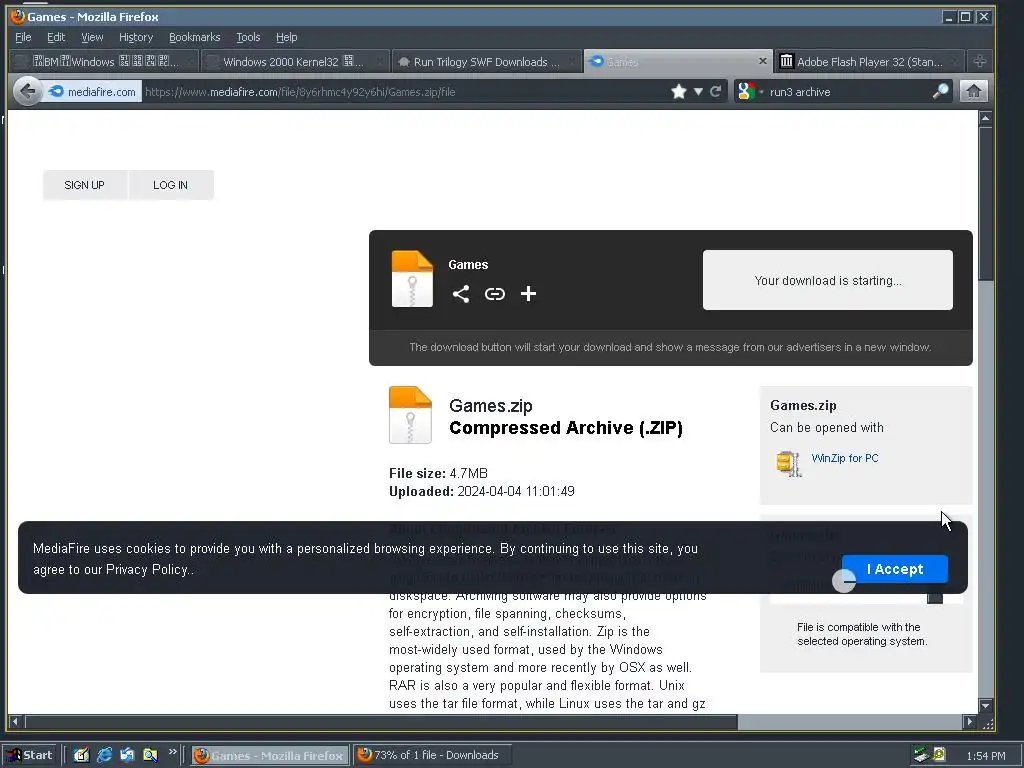Reload the page

[x=716, y=91]
